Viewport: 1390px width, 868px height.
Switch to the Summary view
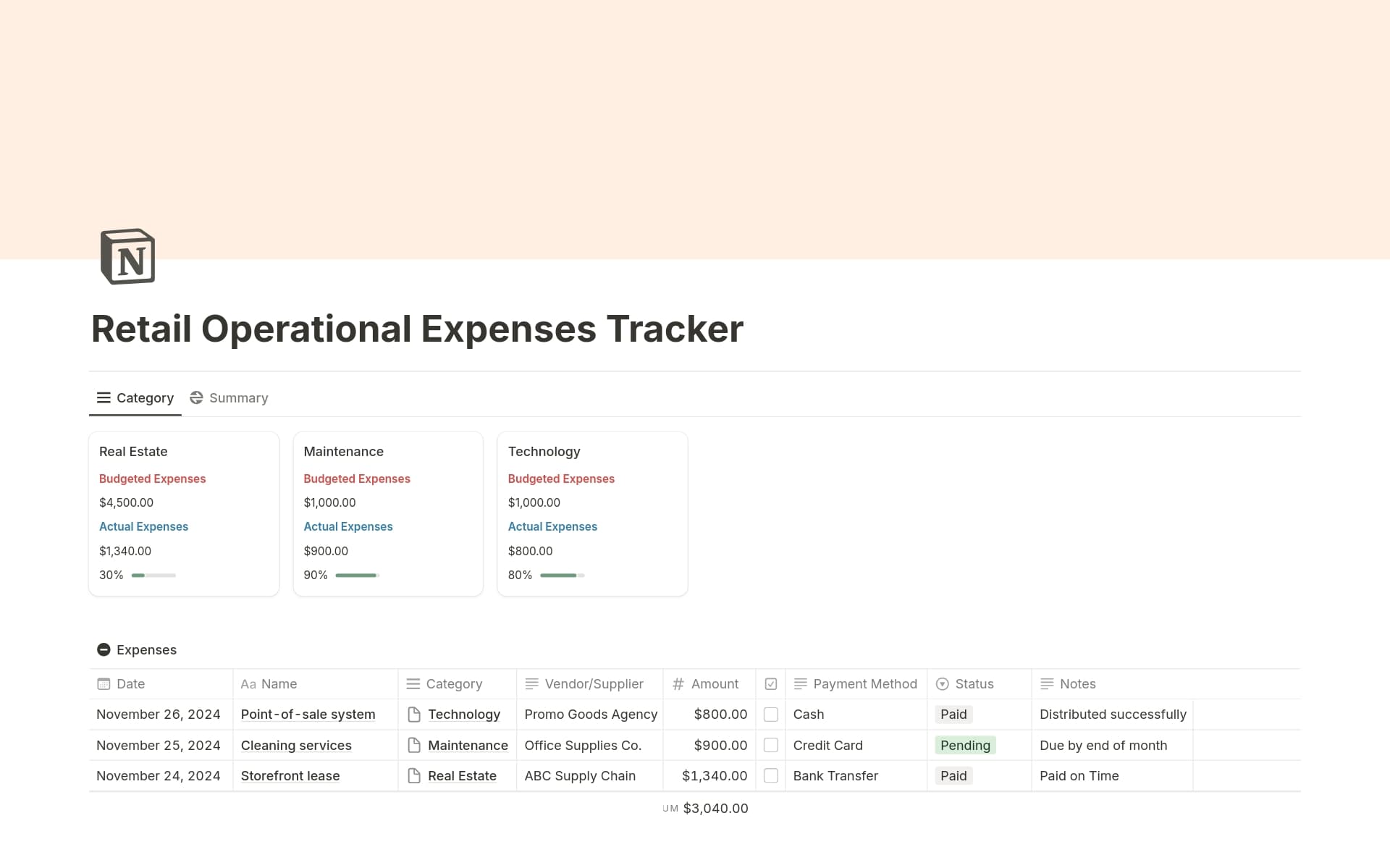pyautogui.click(x=229, y=397)
